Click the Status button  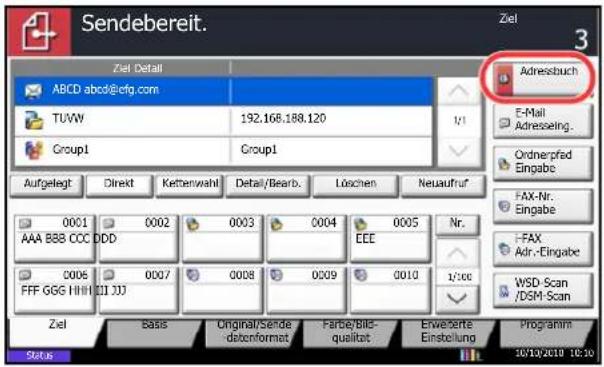click(x=39, y=355)
